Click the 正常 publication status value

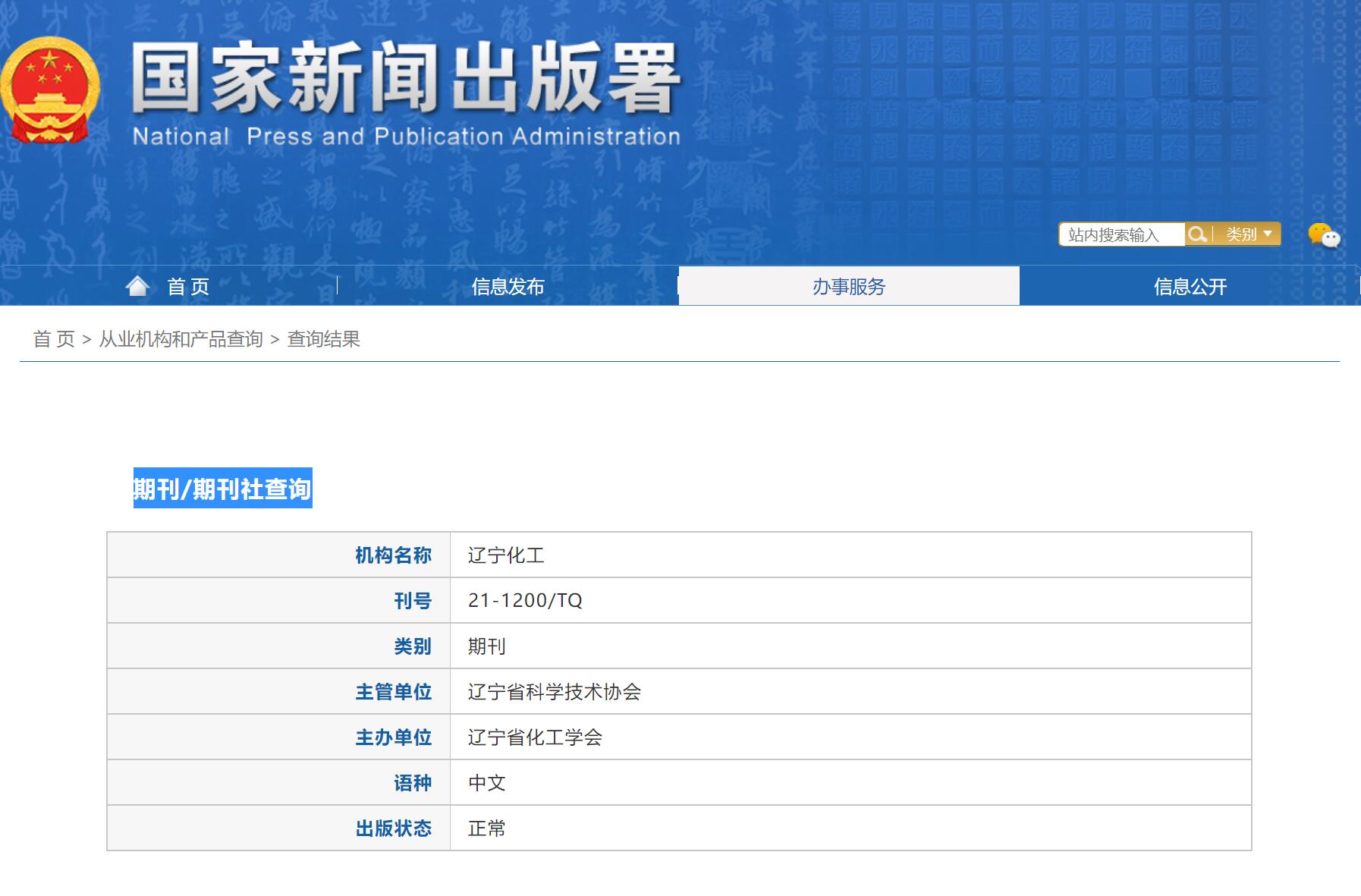point(486,828)
